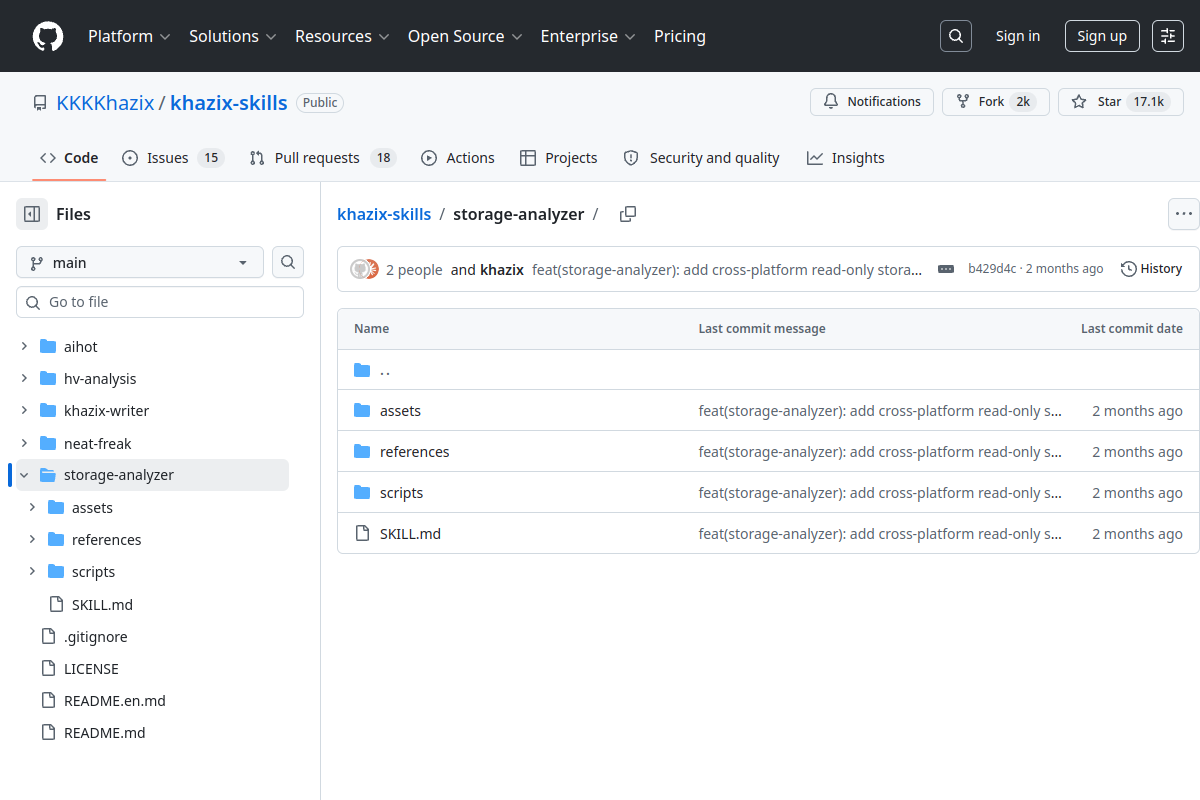
Task: Expand the references subfolder chevron in tree
Action: point(32,540)
